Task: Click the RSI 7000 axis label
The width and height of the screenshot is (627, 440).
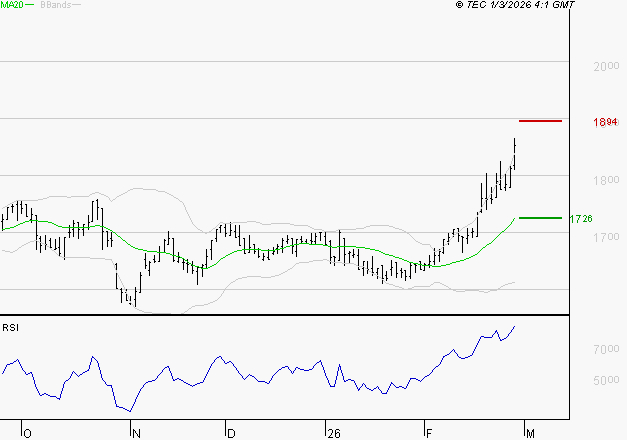Action: pos(606,350)
